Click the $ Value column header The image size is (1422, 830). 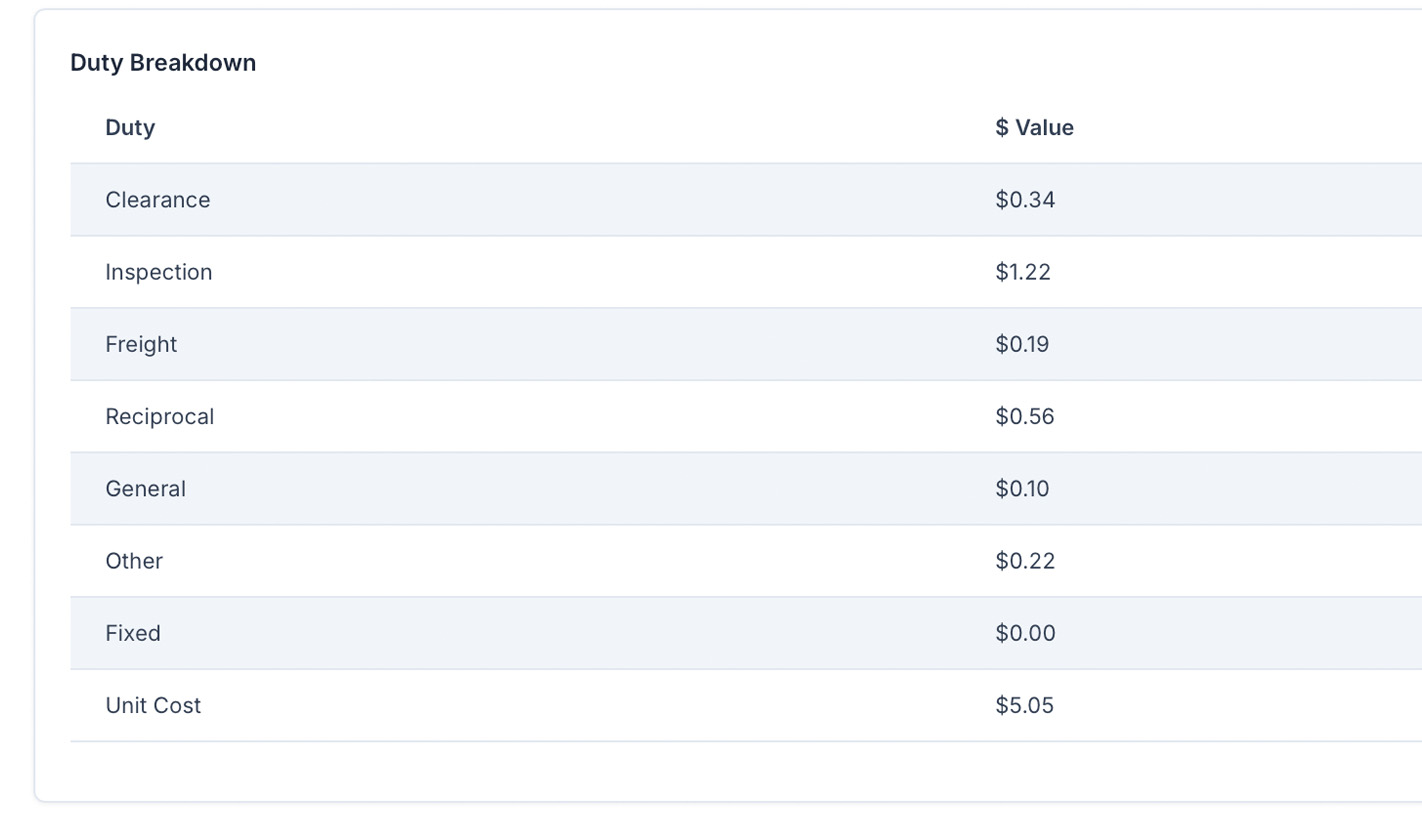pos(1034,128)
